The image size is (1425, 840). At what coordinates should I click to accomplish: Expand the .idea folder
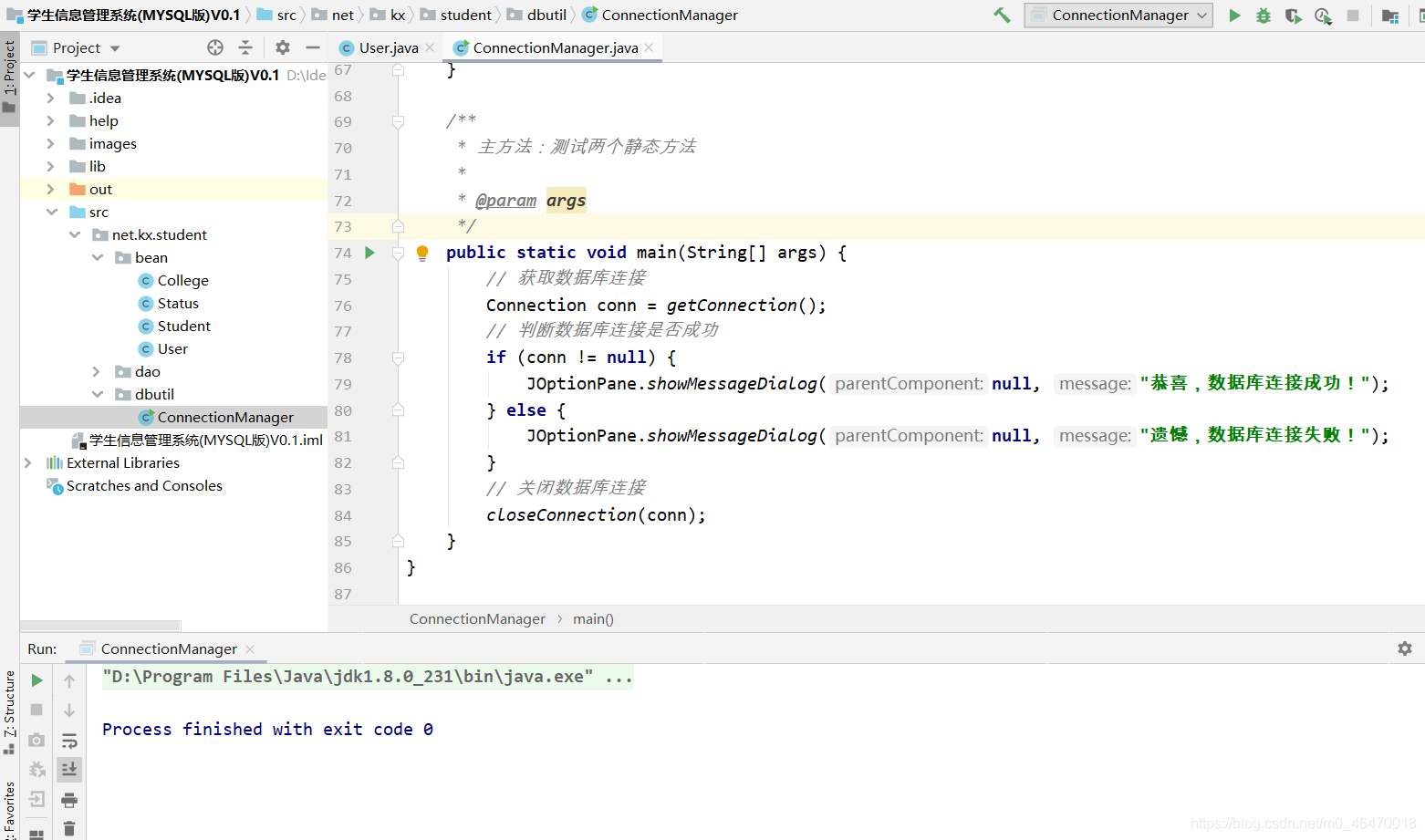click(x=51, y=98)
